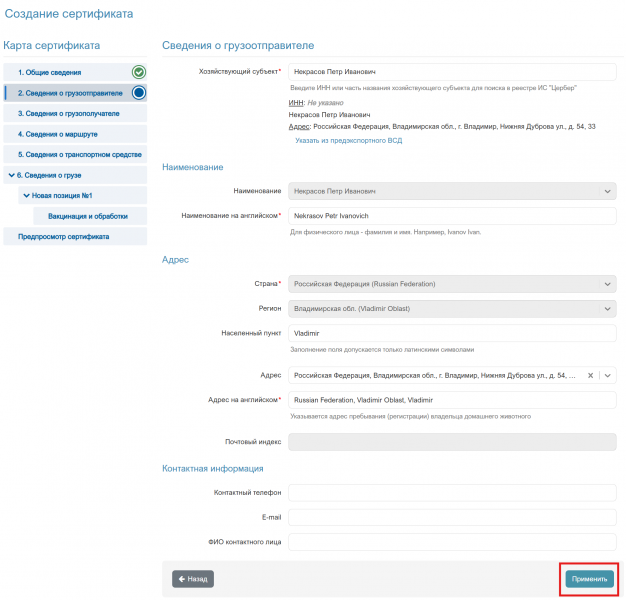The width and height of the screenshot is (626, 600).
Task: Click the 'Сведения о грузоотправителе' heading
Action: 238,46
